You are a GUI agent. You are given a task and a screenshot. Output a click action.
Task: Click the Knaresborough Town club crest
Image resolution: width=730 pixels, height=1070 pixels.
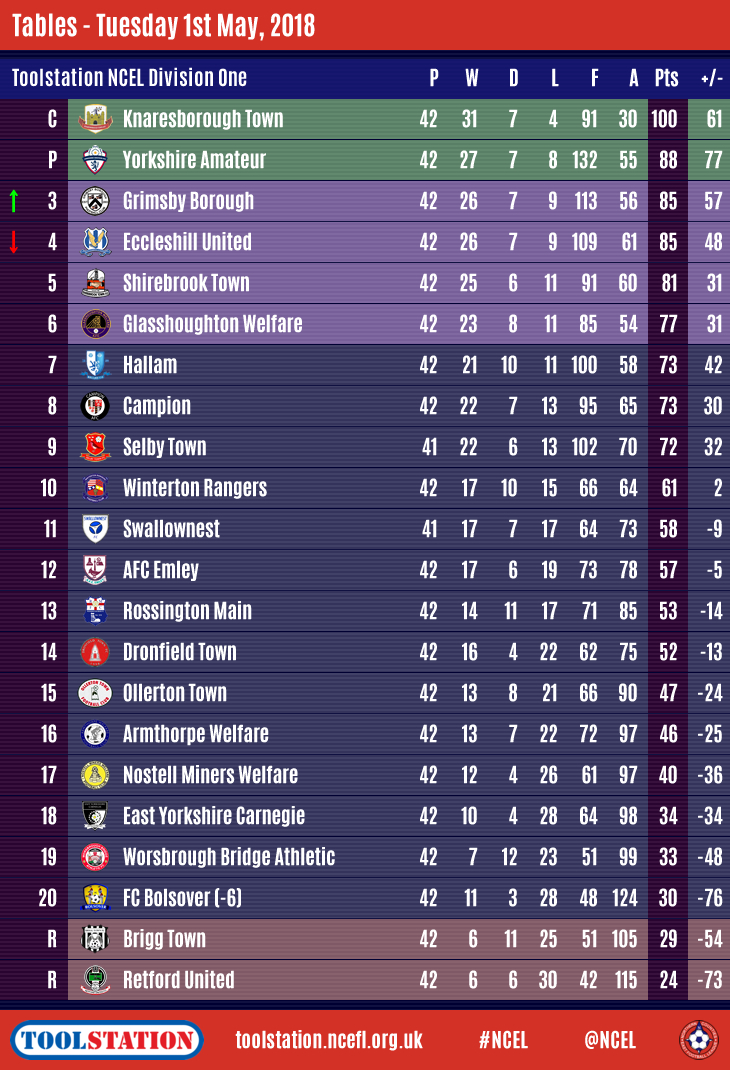tap(95, 119)
